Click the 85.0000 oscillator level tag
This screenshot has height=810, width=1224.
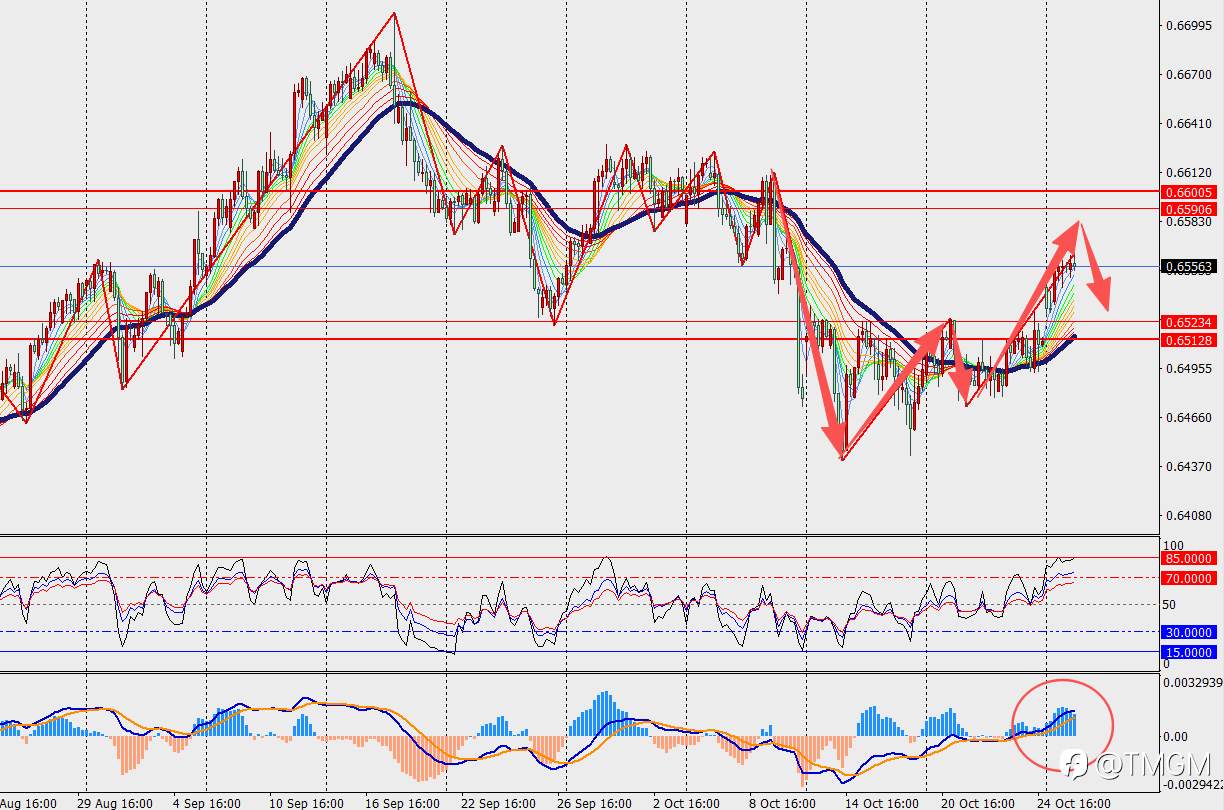pos(1189,558)
